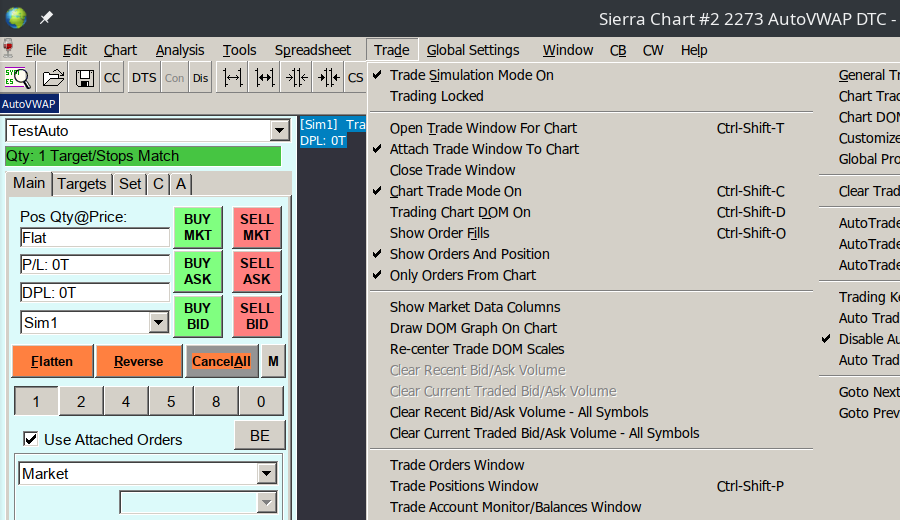Screen dimensions: 900x520
Task: Click the BE button
Action: point(259,436)
